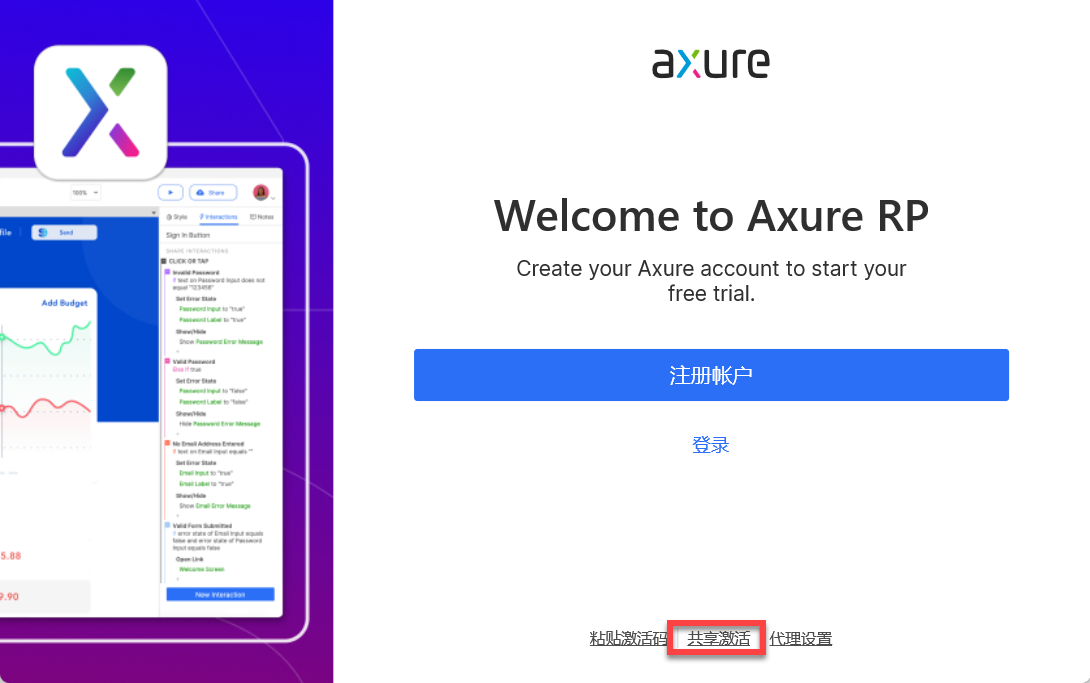Click the 登录 link
The image size is (1090, 683).
coord(711,445)
